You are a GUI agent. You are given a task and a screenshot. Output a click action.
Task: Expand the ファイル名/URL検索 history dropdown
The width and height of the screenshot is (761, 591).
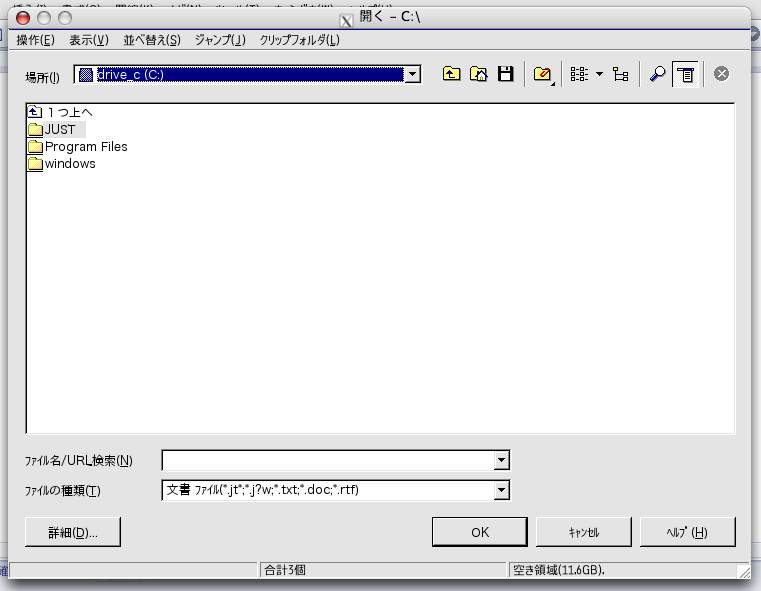click(502, 460)
